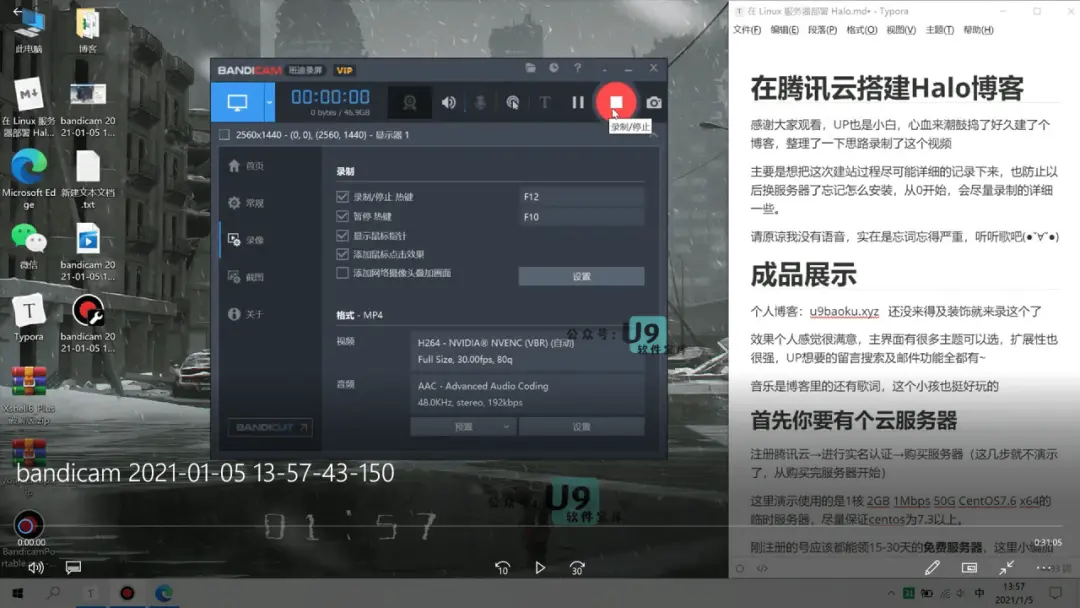Open Typora 主题(T) menu
The image size is (1080, 608).
point(940,30)
